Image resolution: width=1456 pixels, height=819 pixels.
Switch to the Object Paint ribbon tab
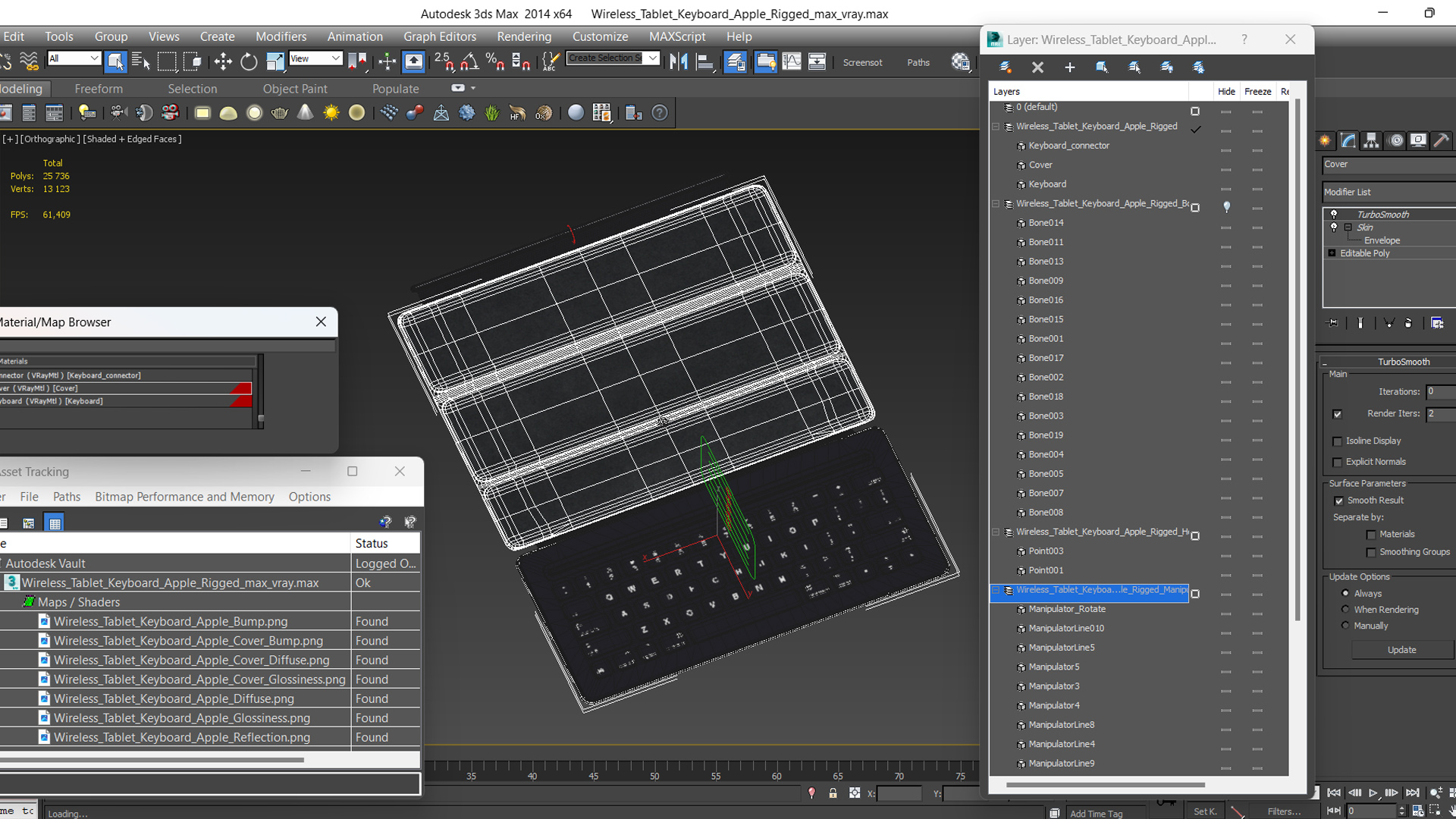tap(295, 89)
